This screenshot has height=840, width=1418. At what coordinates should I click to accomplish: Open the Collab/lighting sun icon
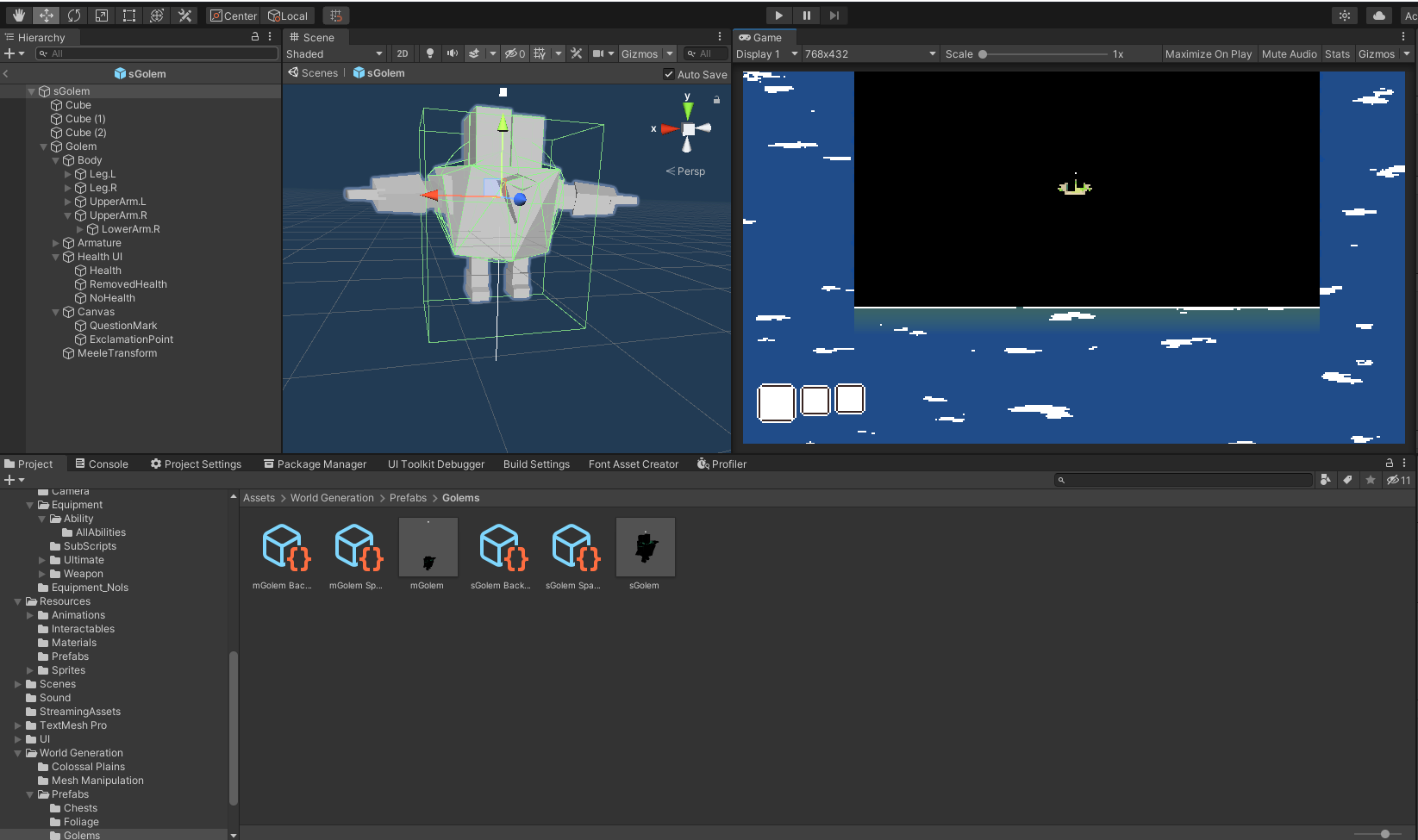[x=1345, y=16]
